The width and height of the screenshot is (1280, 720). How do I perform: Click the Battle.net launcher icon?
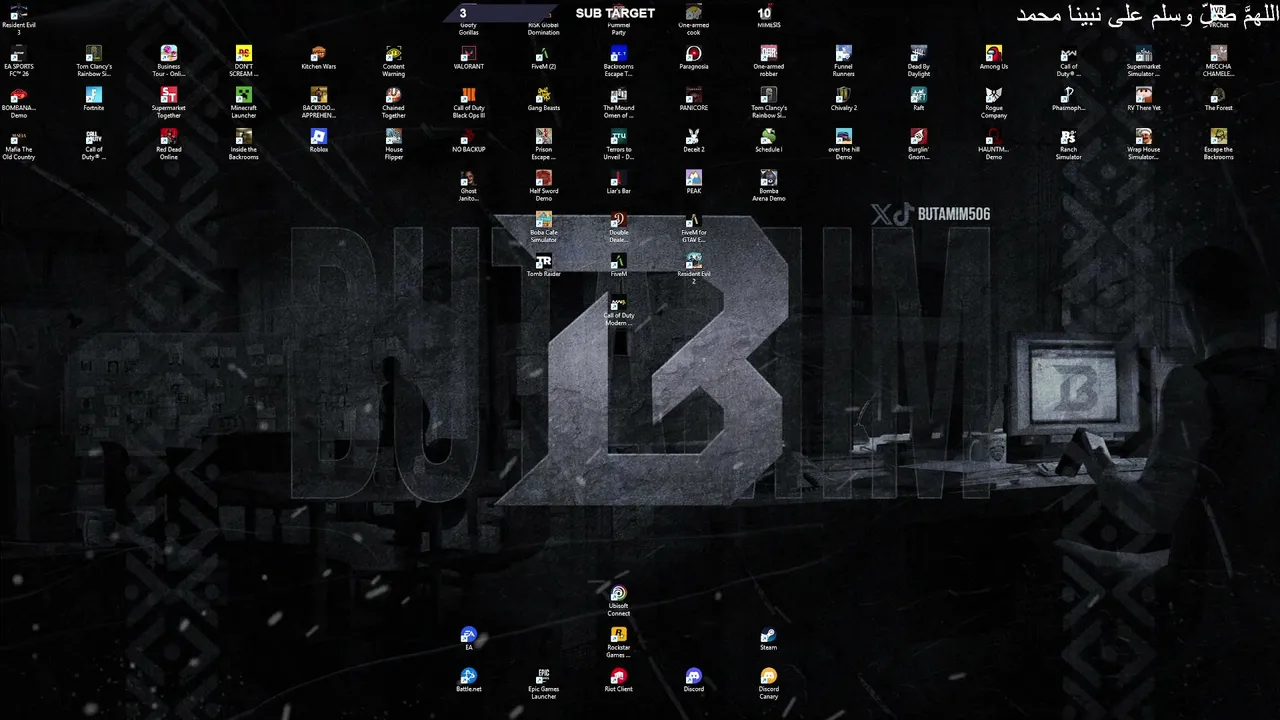coord(469,681)
